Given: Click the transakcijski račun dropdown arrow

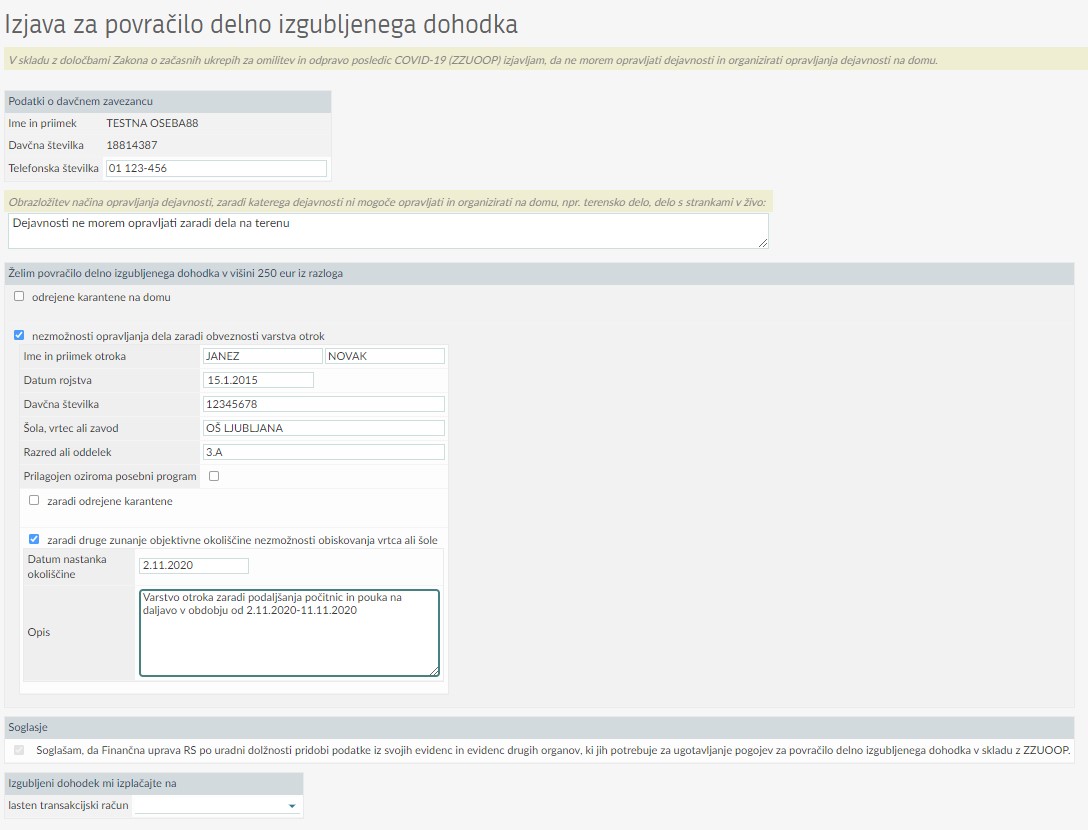Looking at the screenshot, I should 292,806.
